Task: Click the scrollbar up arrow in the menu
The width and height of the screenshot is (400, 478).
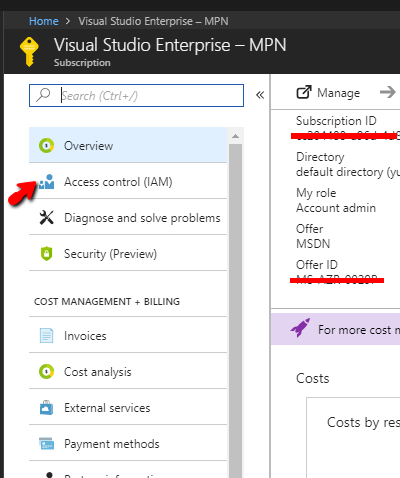Action: (x=235, y=136)
